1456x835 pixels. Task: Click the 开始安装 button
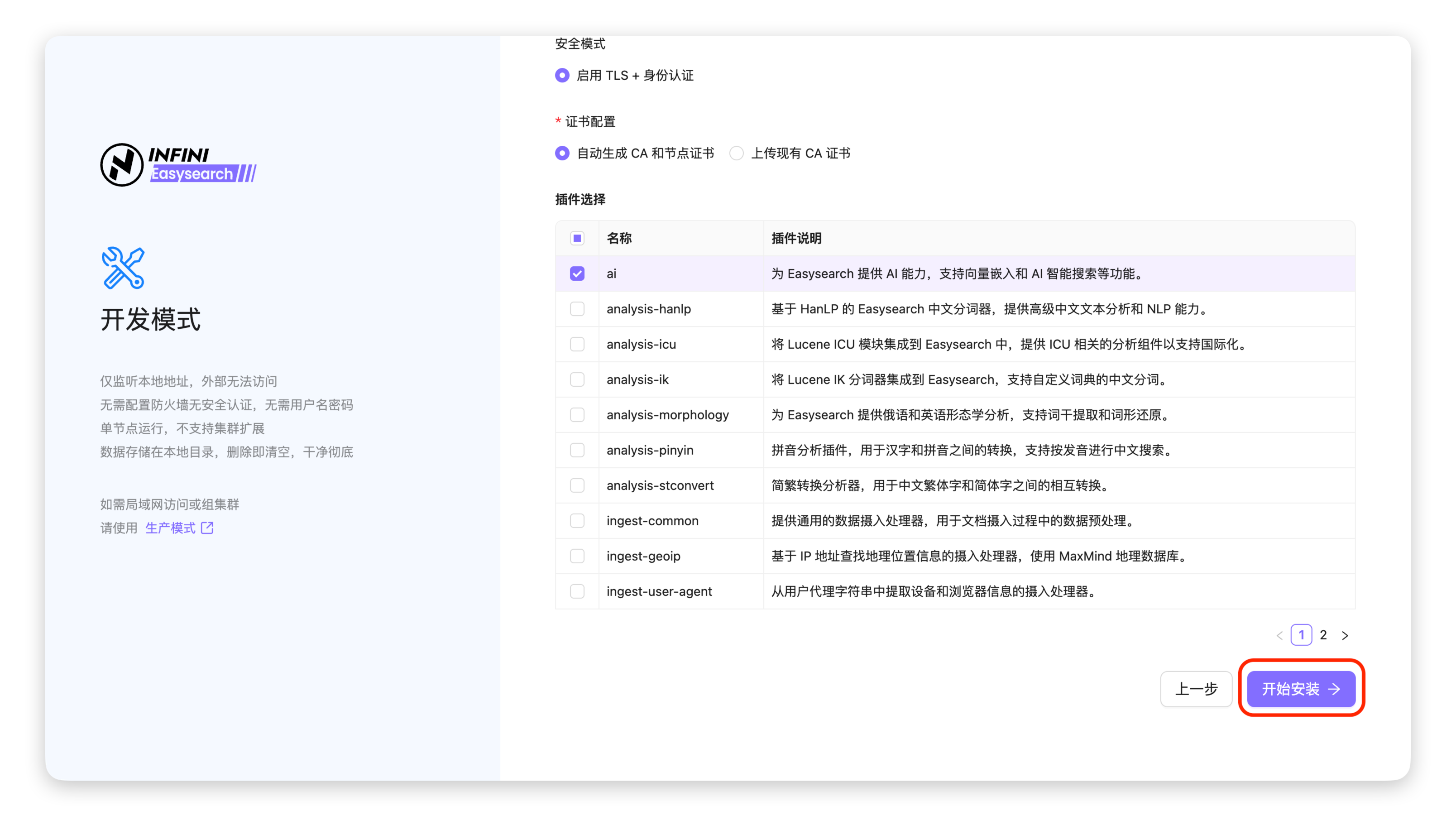(1301, 689)
